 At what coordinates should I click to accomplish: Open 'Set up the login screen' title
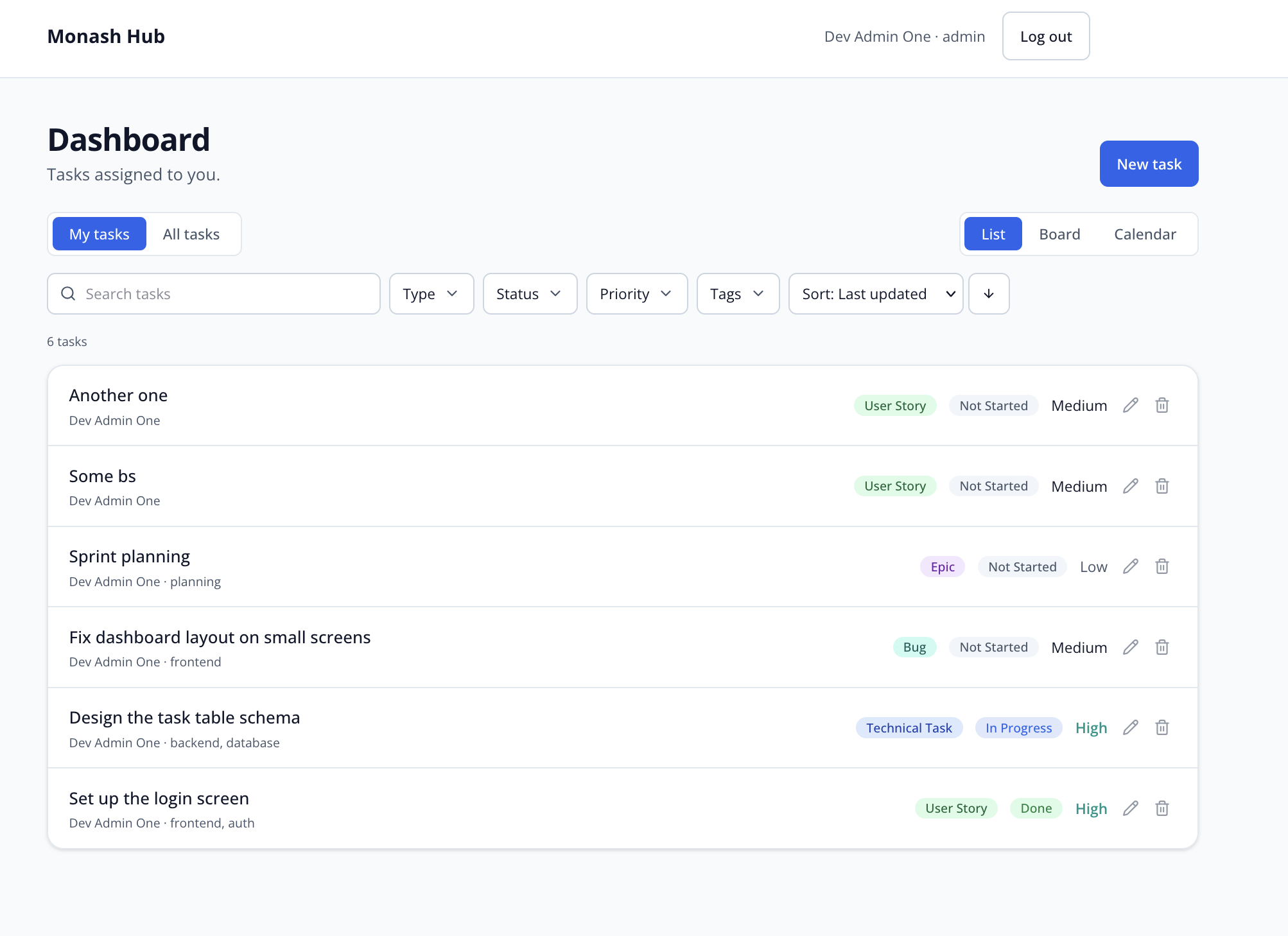tap(159, 799)
